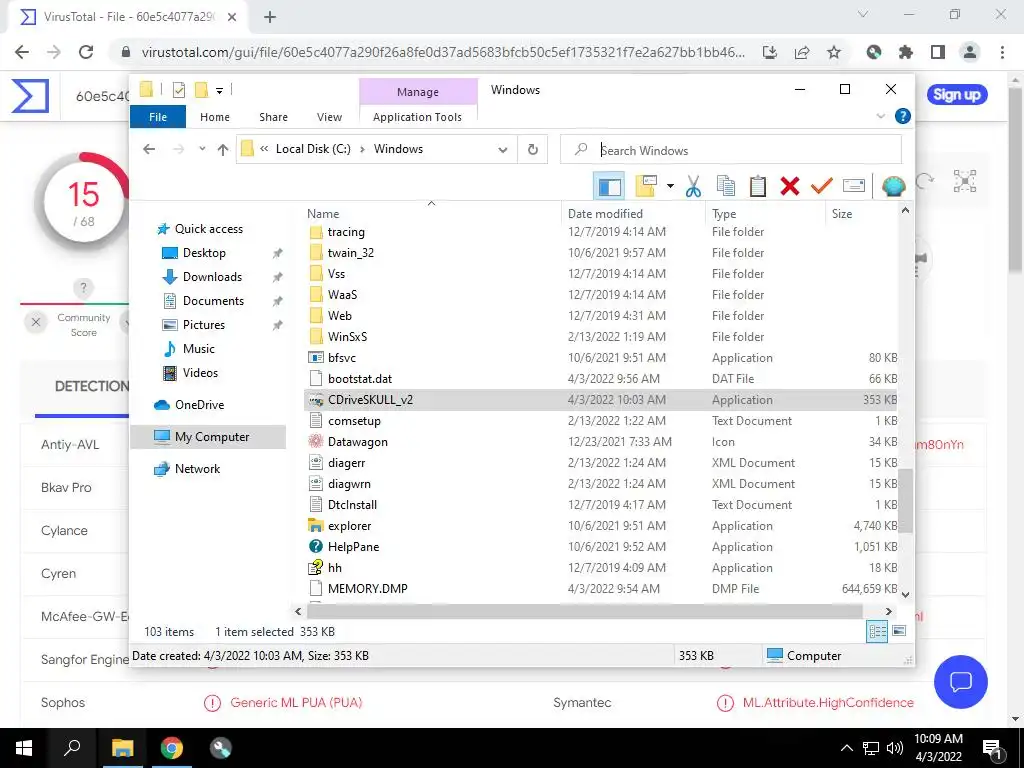
Task: Open the taskbar search magnifier
Action: pyautogui.click(x=72, y=748)
